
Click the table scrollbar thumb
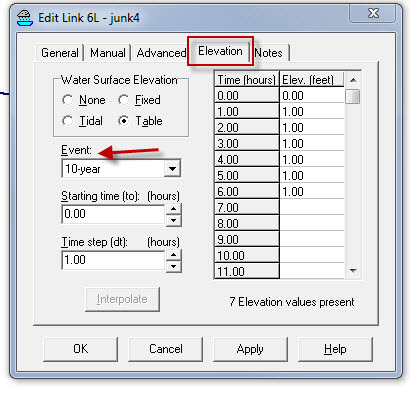[x=353, y=97]
